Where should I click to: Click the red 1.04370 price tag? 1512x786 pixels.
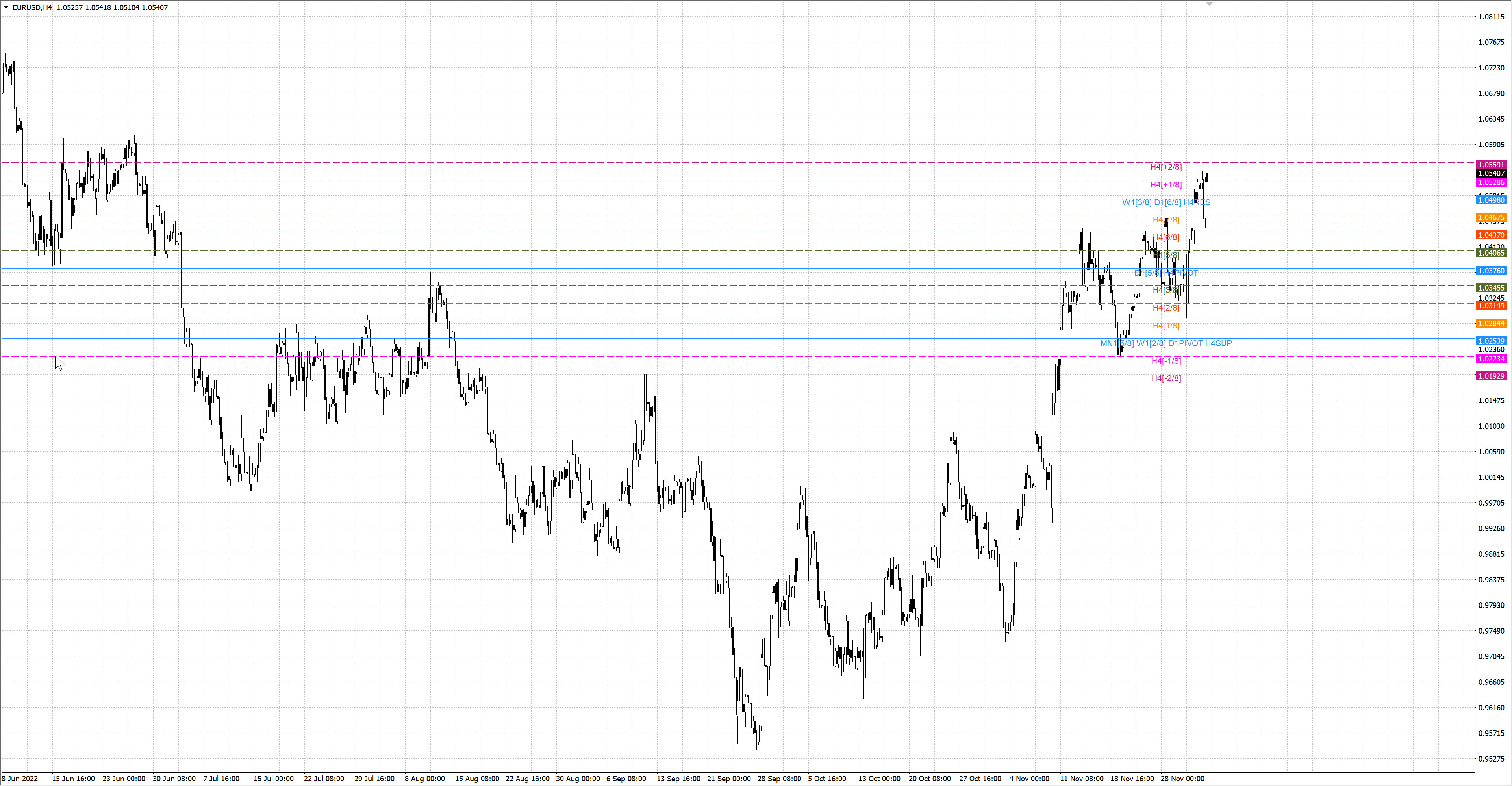pyautogui.click(x=1491, y=235)
